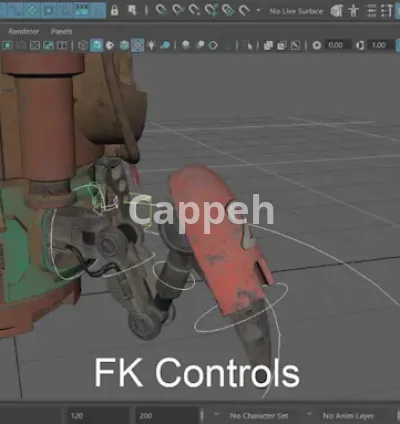This screenshot has height=424, width=400.
Task: Click the No Character Set label
Action: click(x=259, y=416)
